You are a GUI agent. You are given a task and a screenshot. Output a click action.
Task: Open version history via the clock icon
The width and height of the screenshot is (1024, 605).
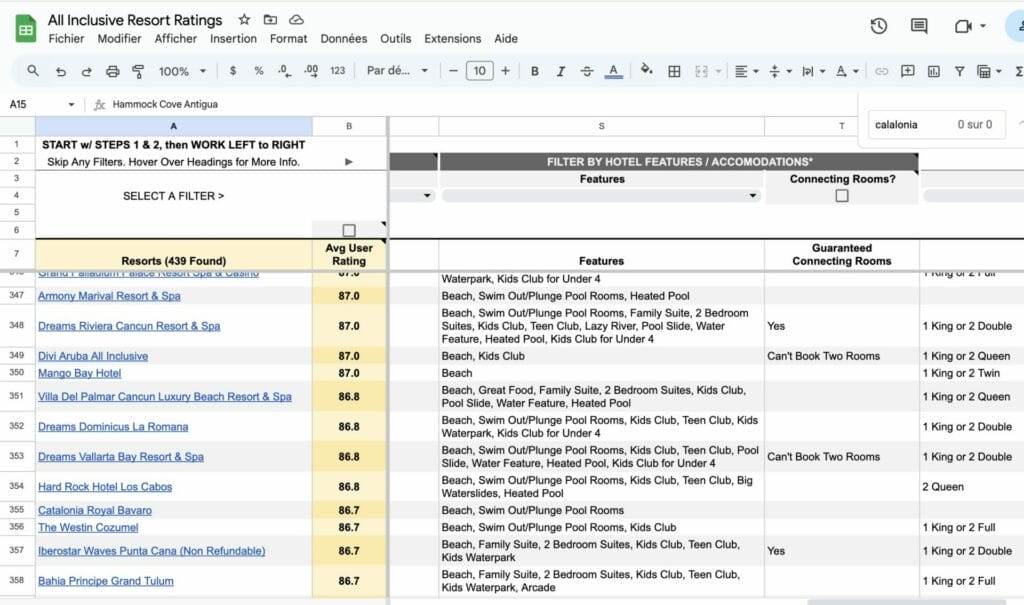(x=878, y=27)
